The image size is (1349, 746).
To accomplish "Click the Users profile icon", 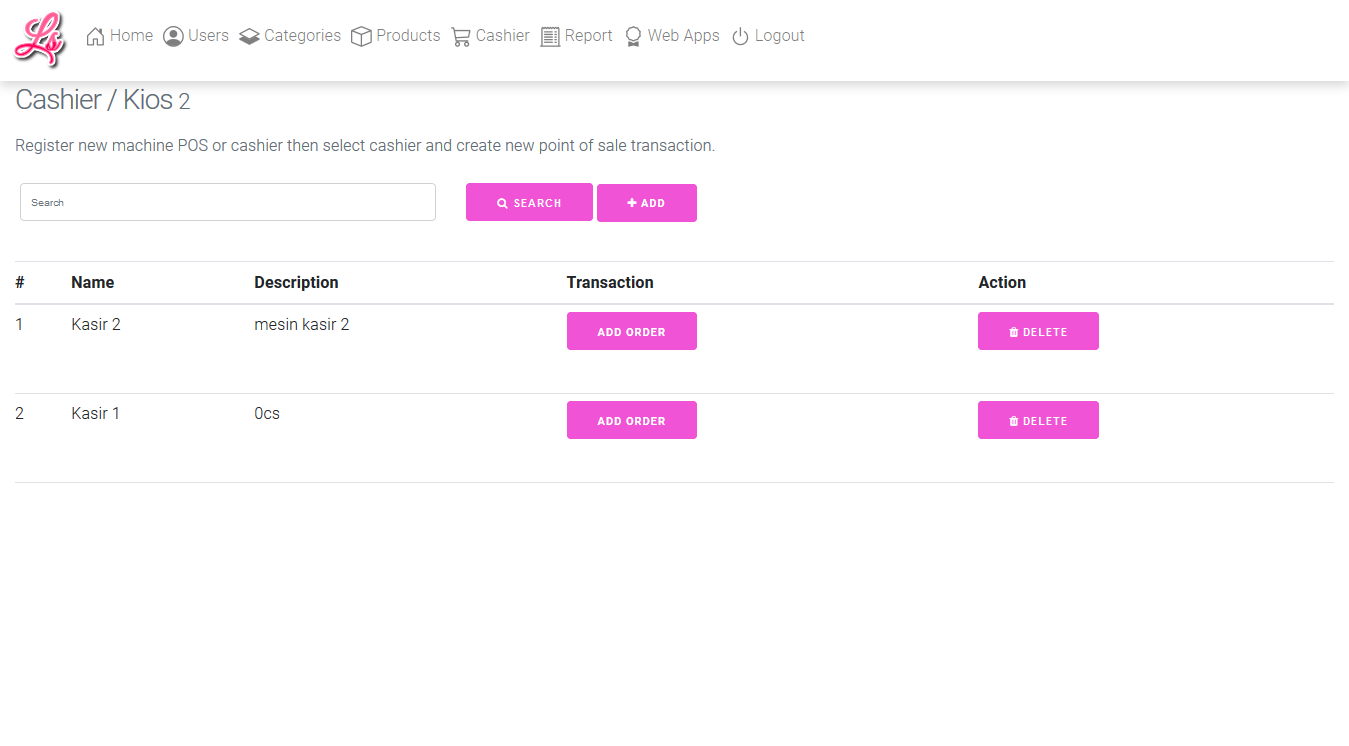I will coord(173,37).
